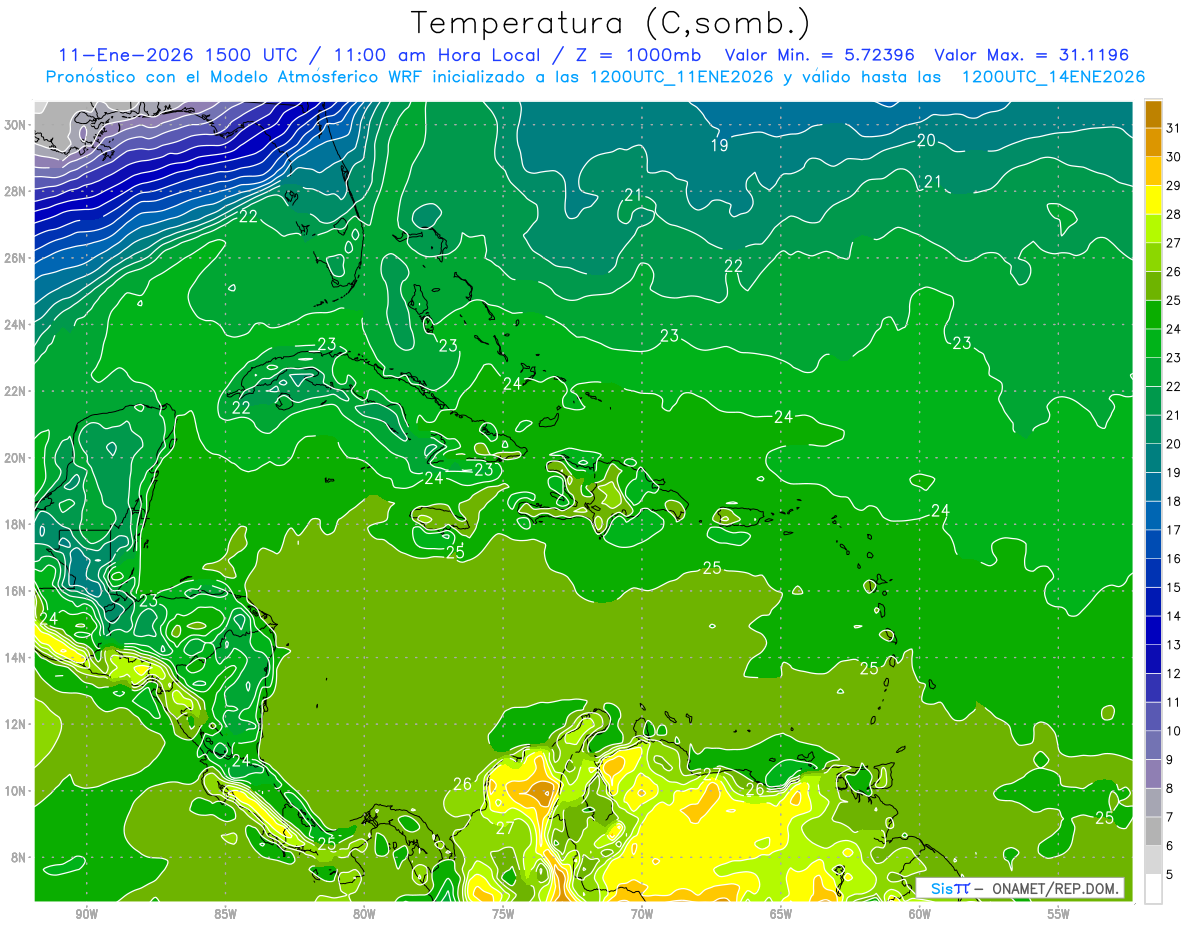The image size is (1200, 927).
Task: Click the dark orange swatch above 31 on color bar
Action: [x=1153, y=113]
